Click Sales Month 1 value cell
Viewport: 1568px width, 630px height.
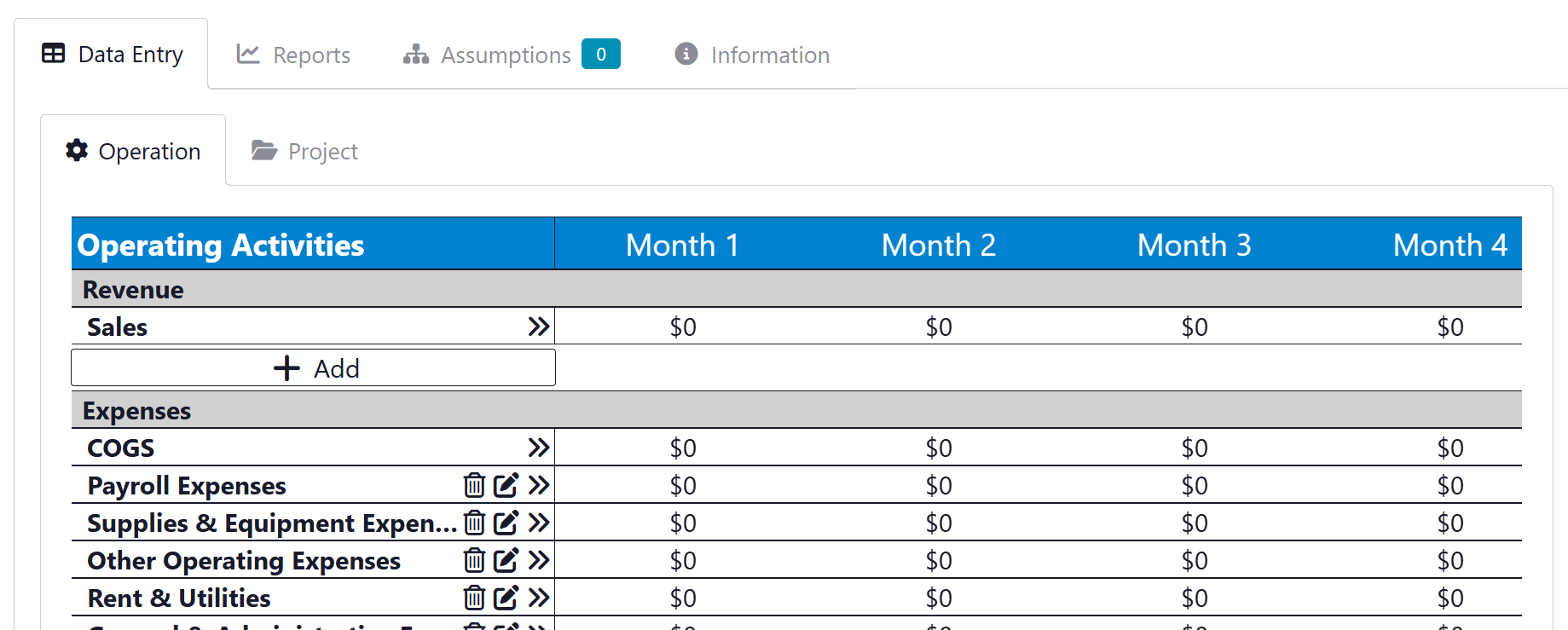pyautogui.click(x=683, y=327)
